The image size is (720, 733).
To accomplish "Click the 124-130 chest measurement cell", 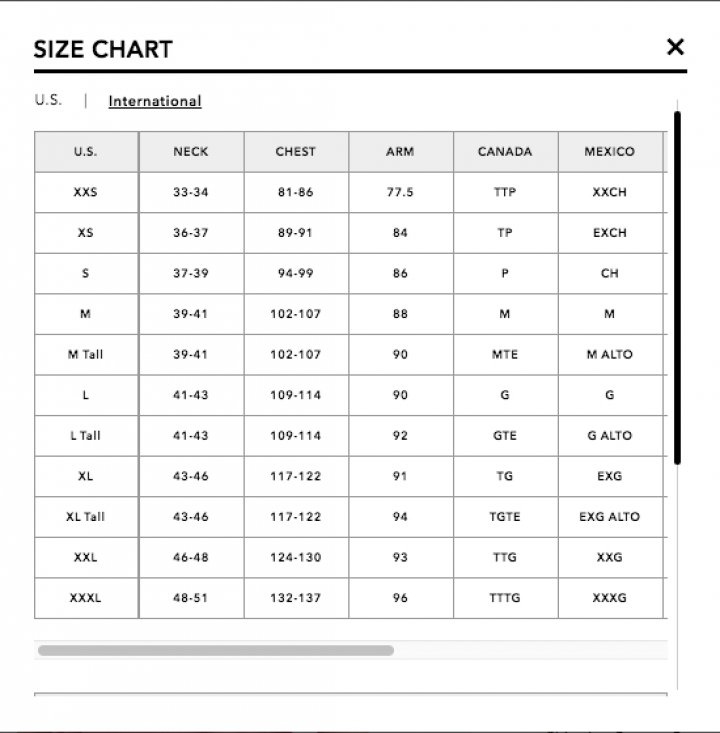I will (x=295, y=557).
